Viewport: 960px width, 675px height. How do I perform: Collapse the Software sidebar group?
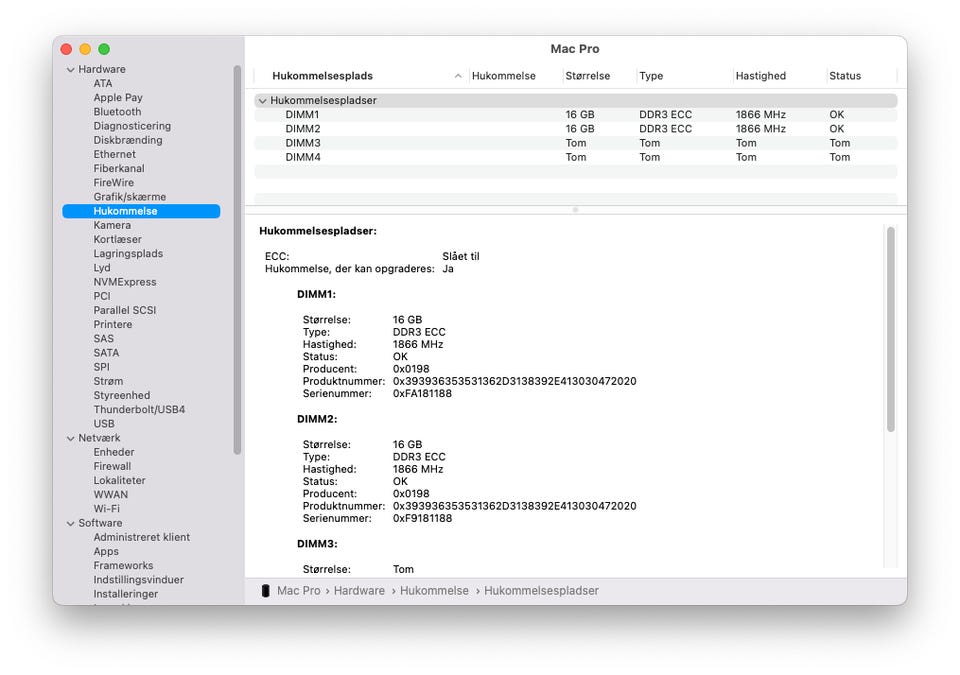(x=71, y=523)
